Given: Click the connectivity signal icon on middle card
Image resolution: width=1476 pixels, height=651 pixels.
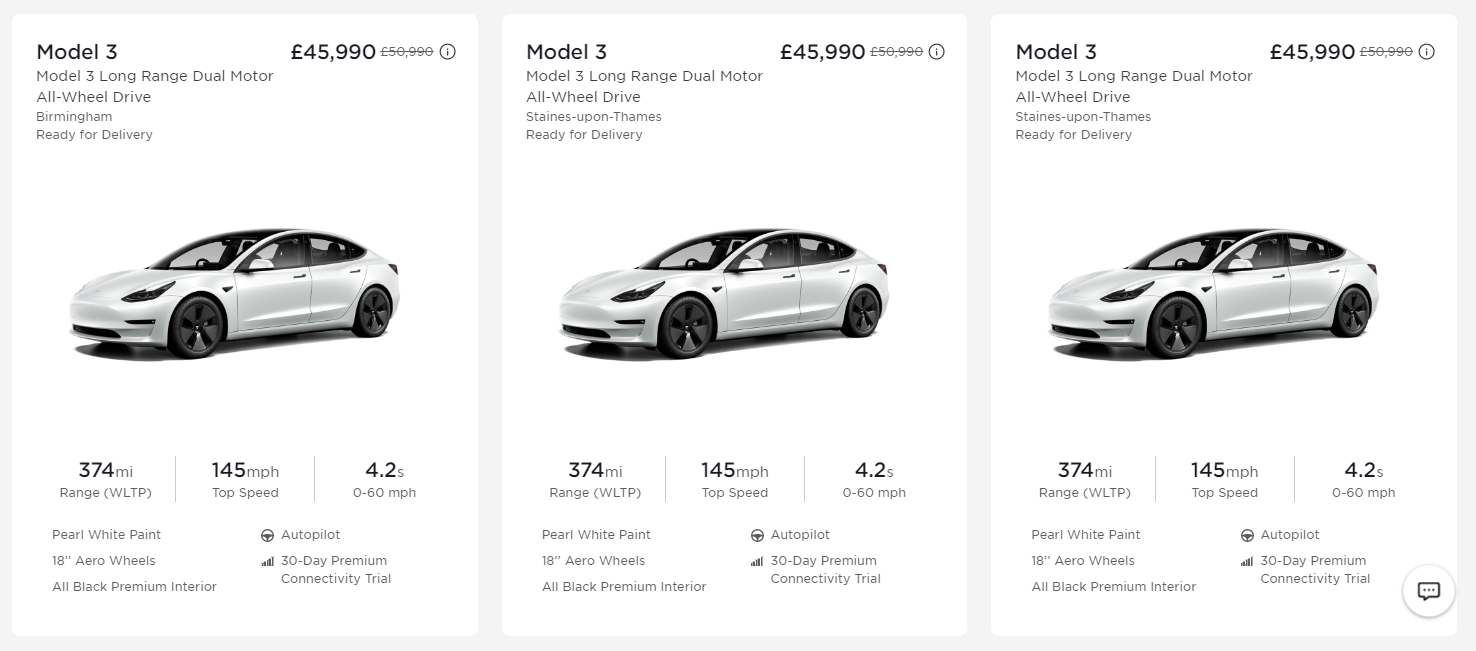Looking at the screenshot, I should point(757,562).
